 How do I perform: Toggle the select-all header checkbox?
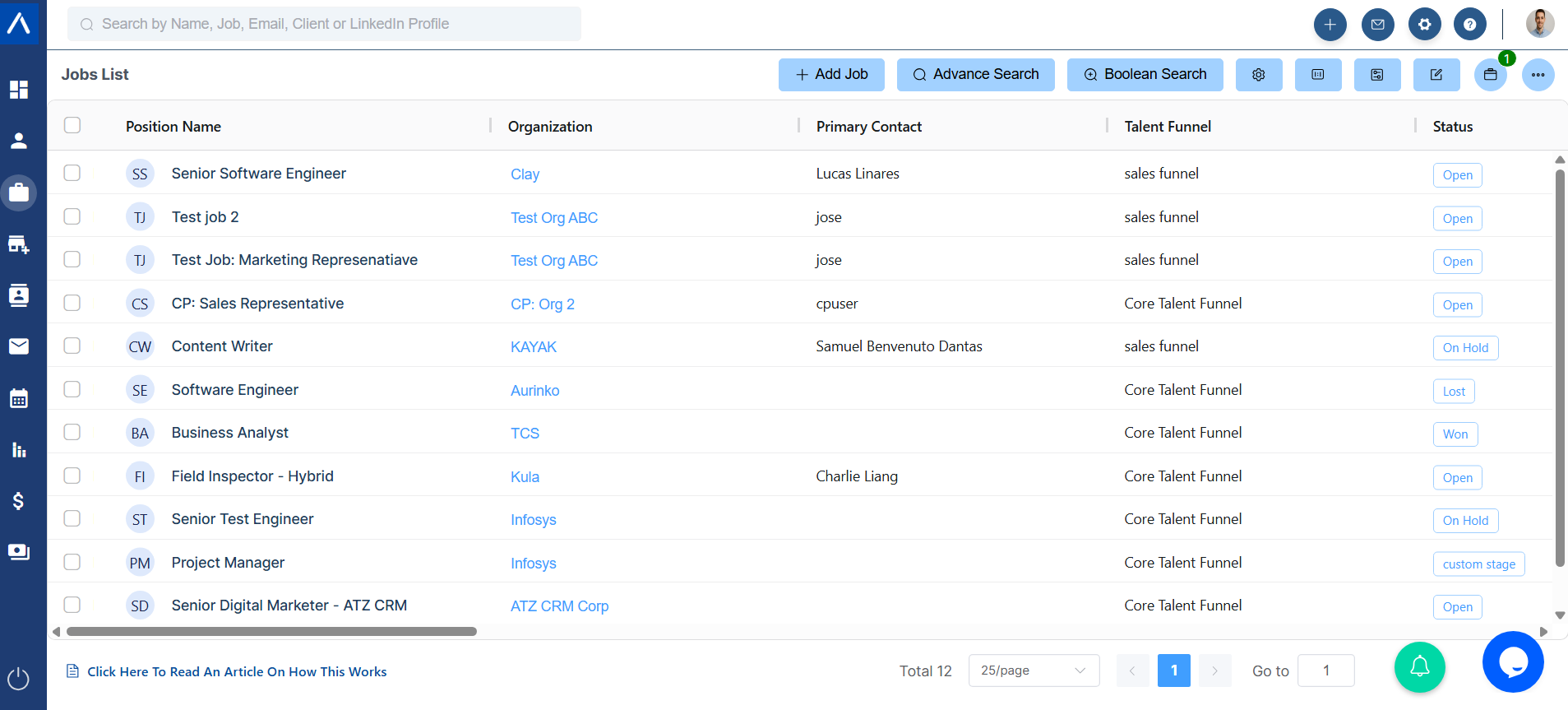tap(72, 125)
